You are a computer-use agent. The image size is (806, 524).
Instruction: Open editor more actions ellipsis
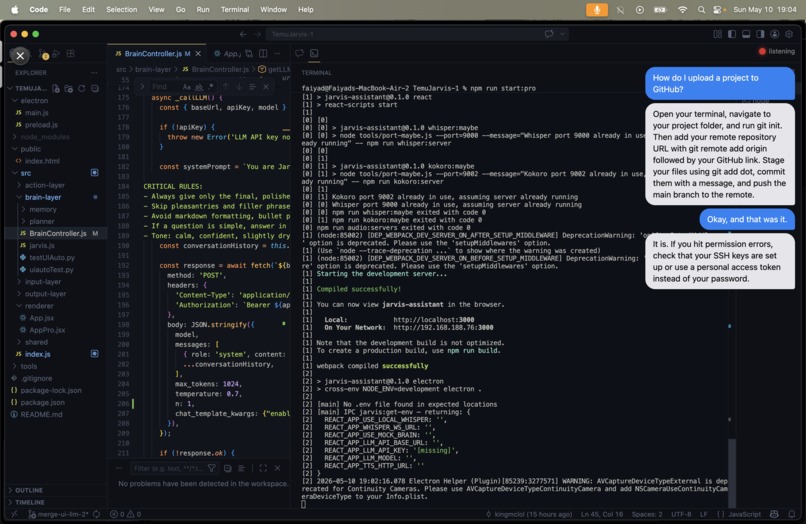pos(278,53)
